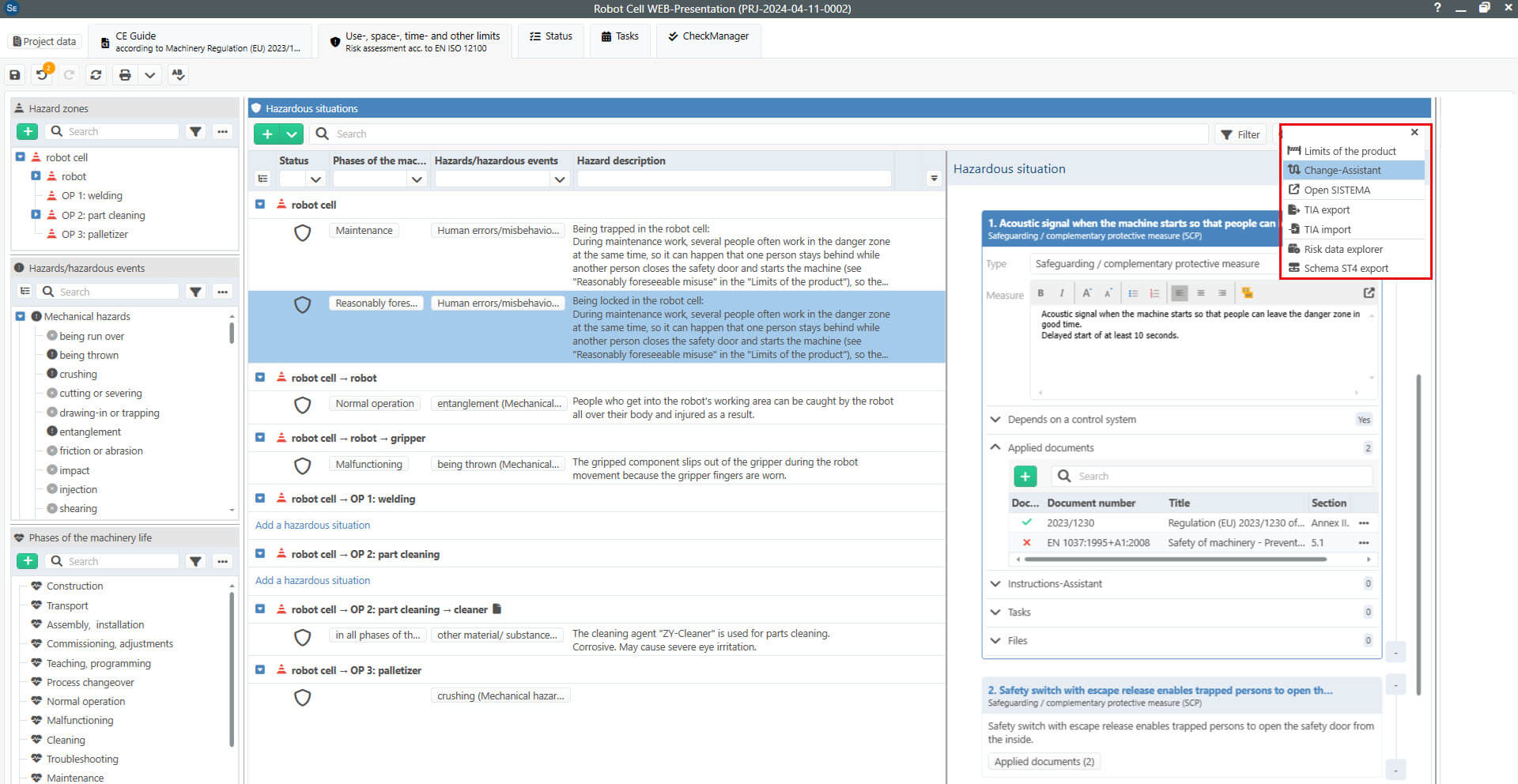Screen dimensions: 1518x784
Task: Expand the Depends on a control system section
Action: coord(995,419)
